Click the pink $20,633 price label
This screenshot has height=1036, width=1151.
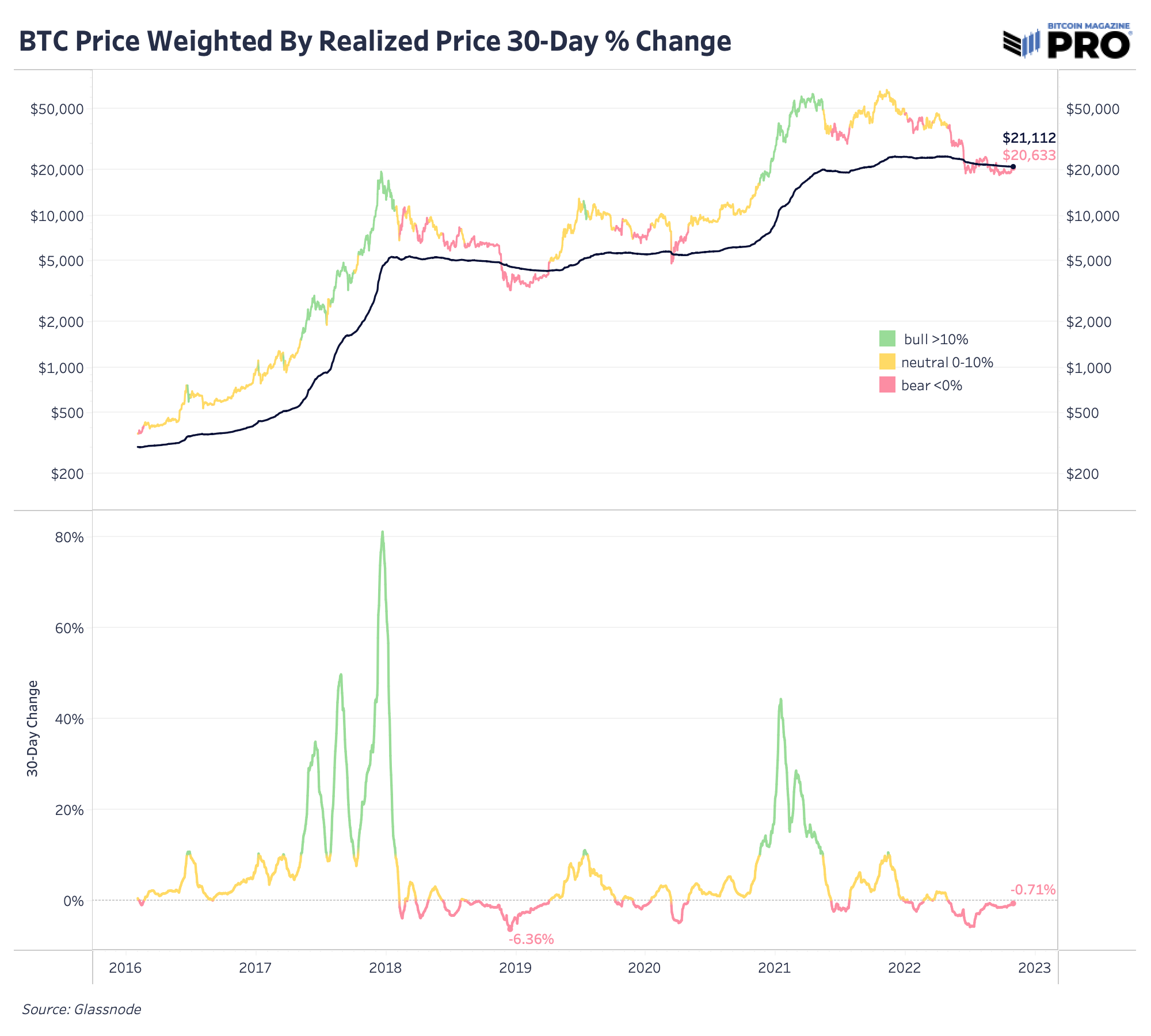1029,155
